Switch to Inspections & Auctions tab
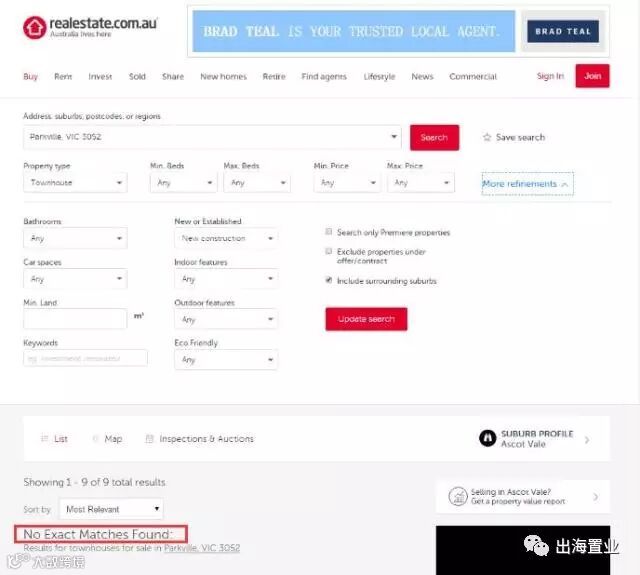This screenshot has height=575, width=640. (206, 439)
